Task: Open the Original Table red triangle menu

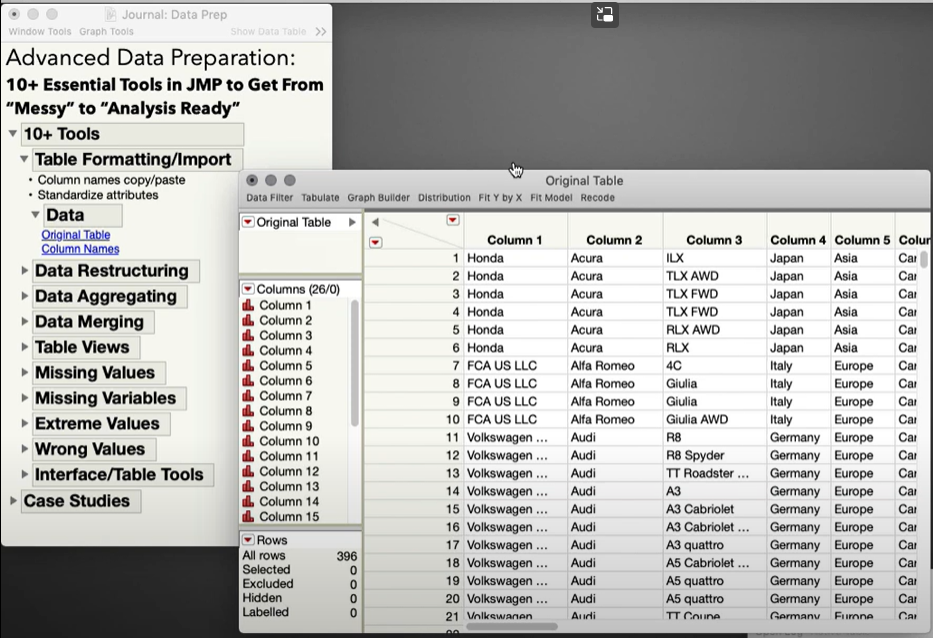Action: (247, 222)
